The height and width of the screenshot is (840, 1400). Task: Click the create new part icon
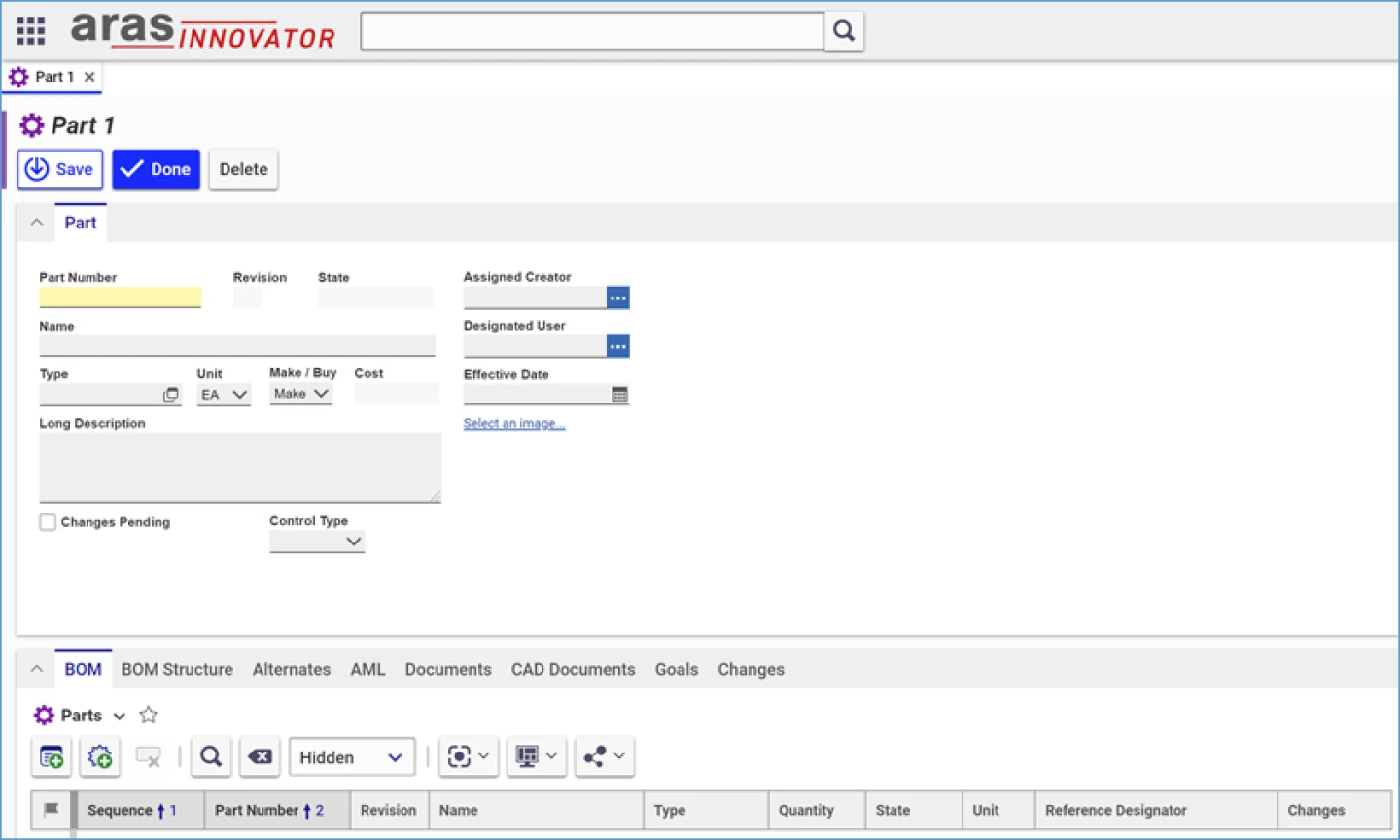[x=100, y=756]
